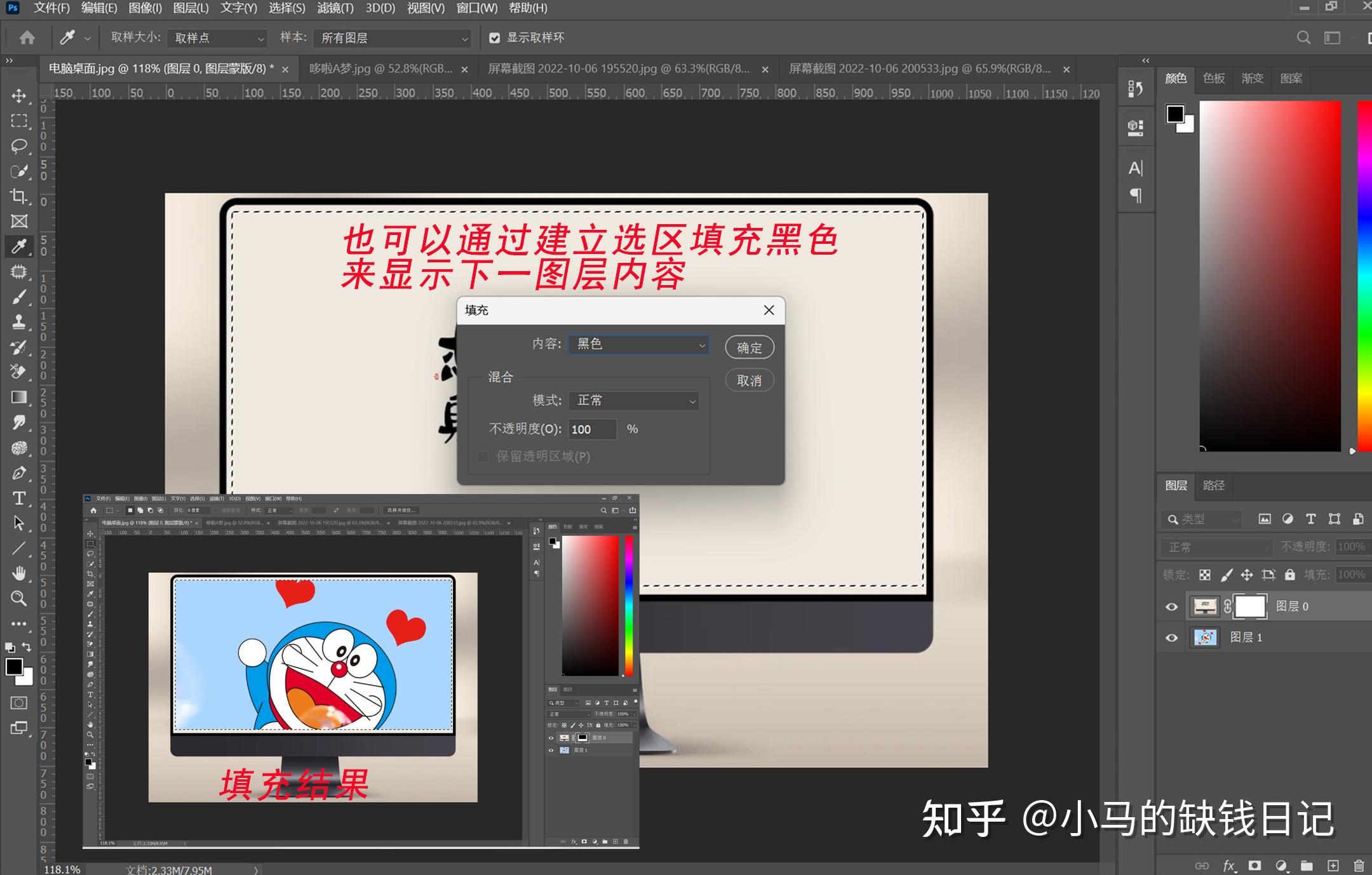Go to the Home screen

tap(27, 37)
